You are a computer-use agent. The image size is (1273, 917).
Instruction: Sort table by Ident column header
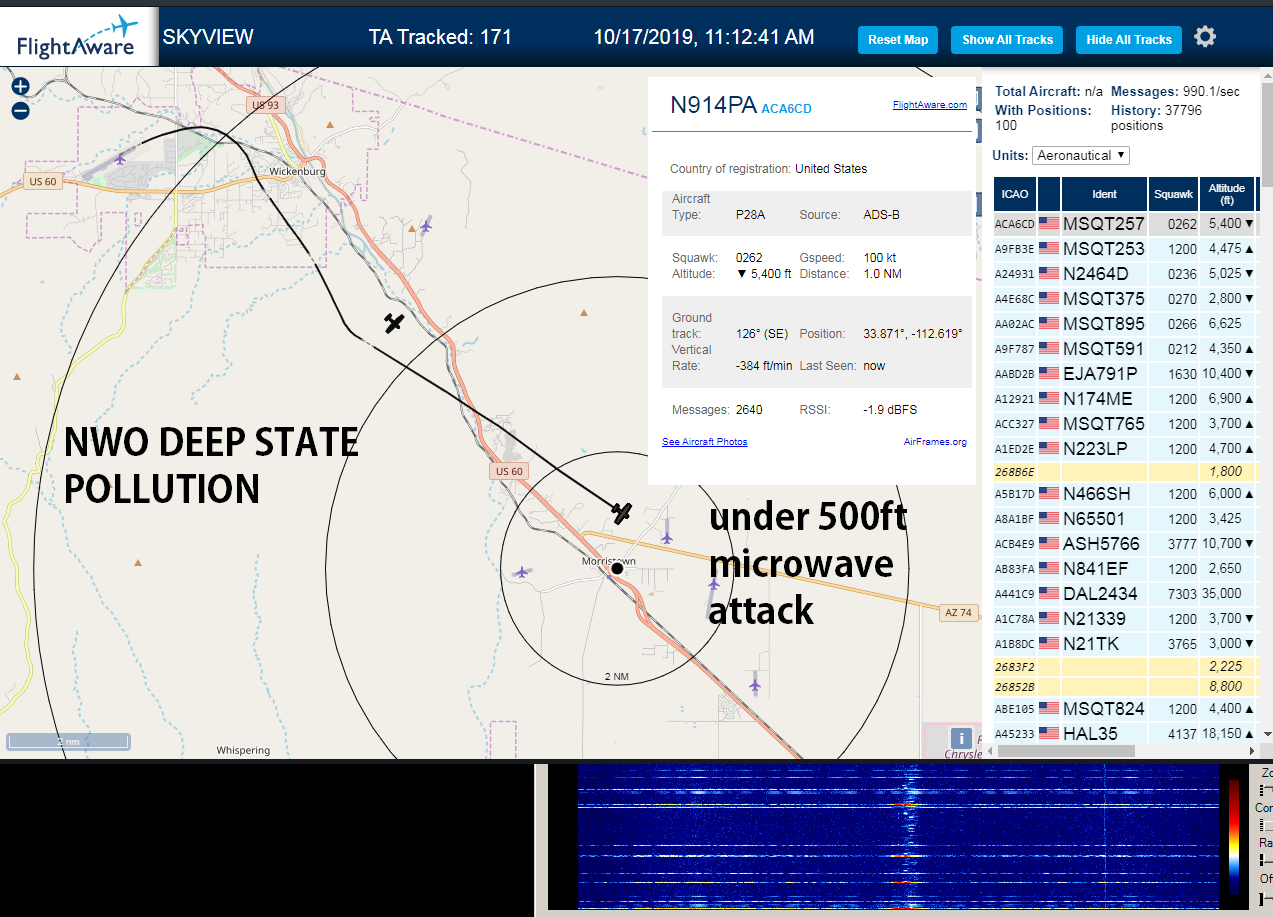(x=1104, y=194)
